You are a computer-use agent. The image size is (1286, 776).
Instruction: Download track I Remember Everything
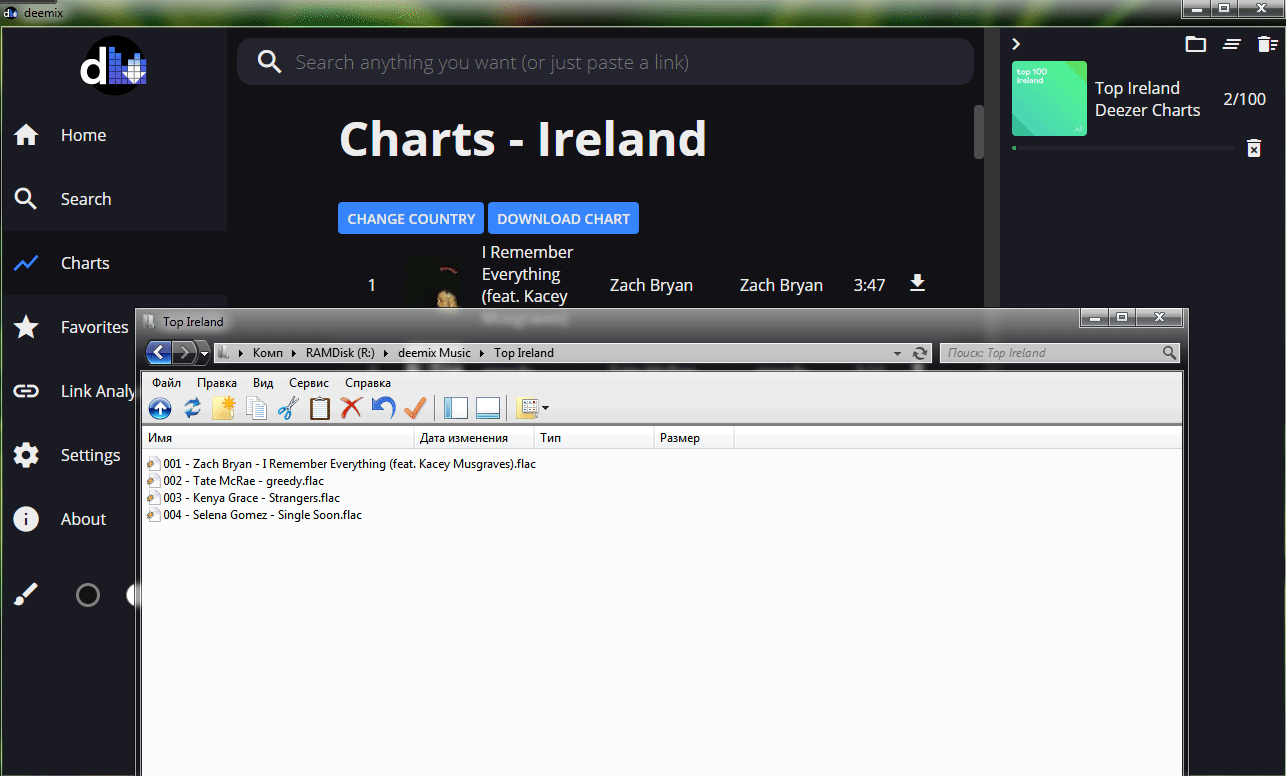918,284
